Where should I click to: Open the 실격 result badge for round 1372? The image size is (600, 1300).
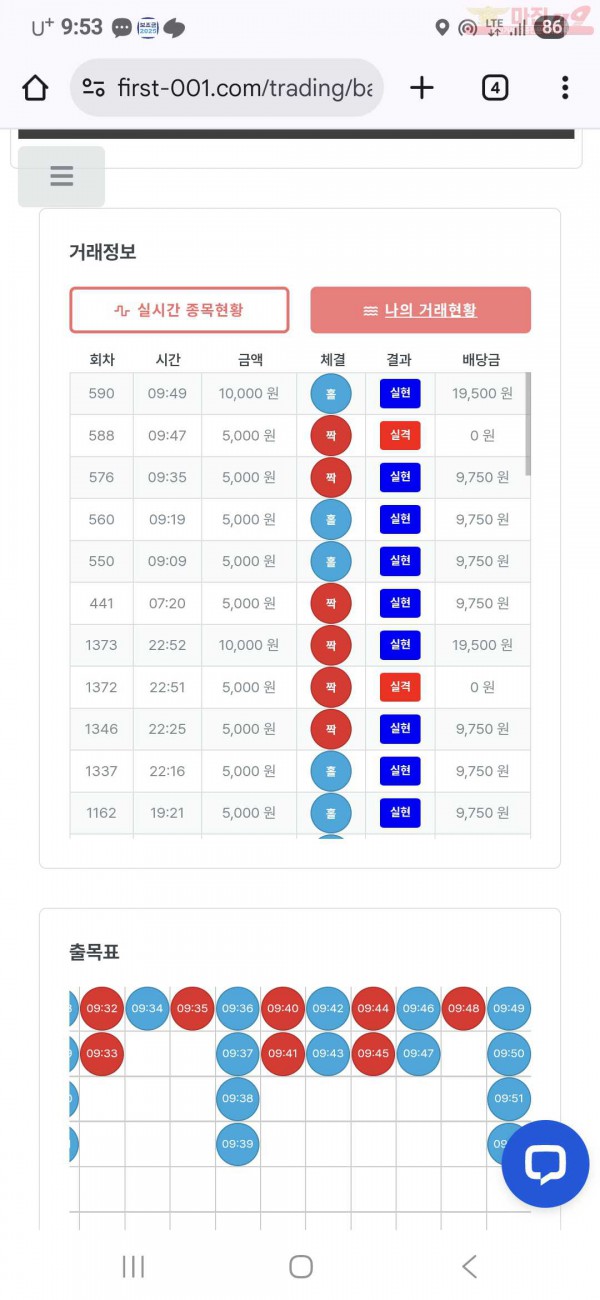399,687
